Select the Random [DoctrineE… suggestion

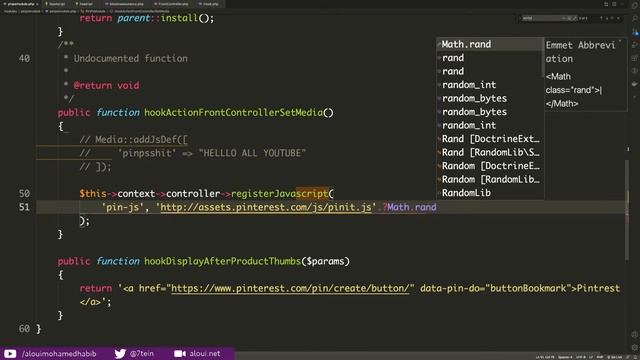click(490, 166)
